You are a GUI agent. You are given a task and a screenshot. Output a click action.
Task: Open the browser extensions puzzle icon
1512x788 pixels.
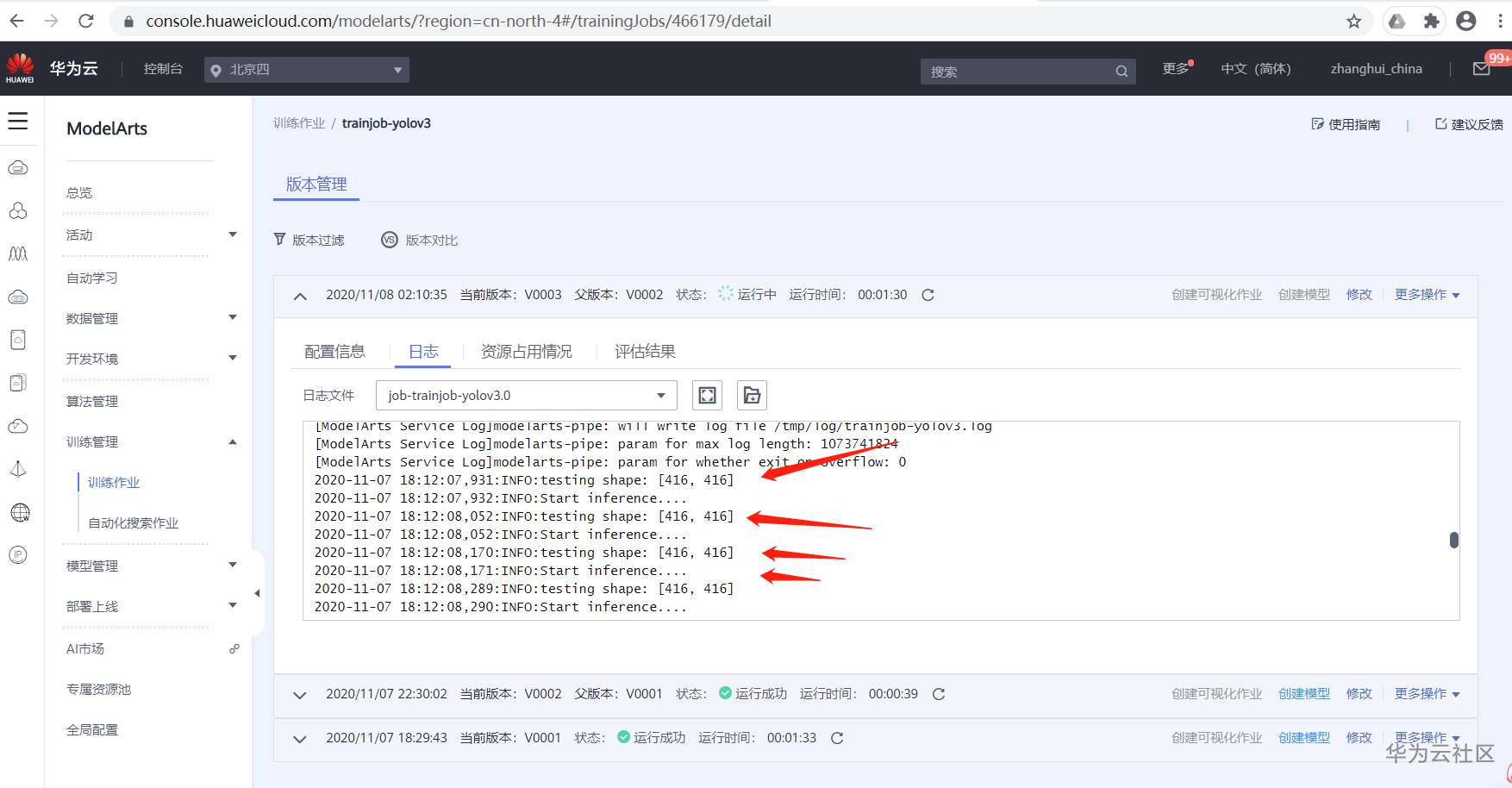[1432, 22]
